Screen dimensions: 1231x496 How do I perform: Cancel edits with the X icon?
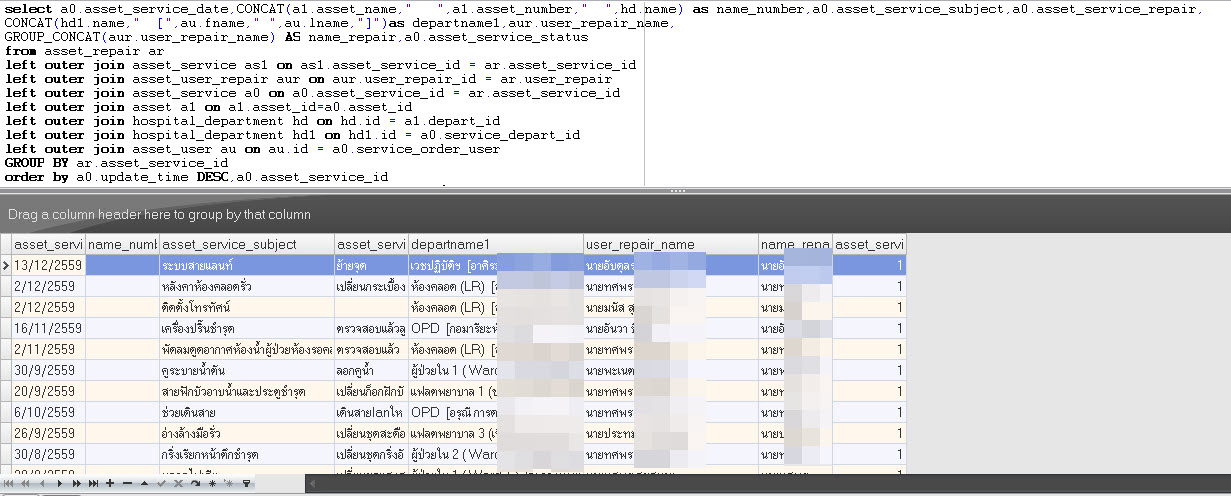178,483
